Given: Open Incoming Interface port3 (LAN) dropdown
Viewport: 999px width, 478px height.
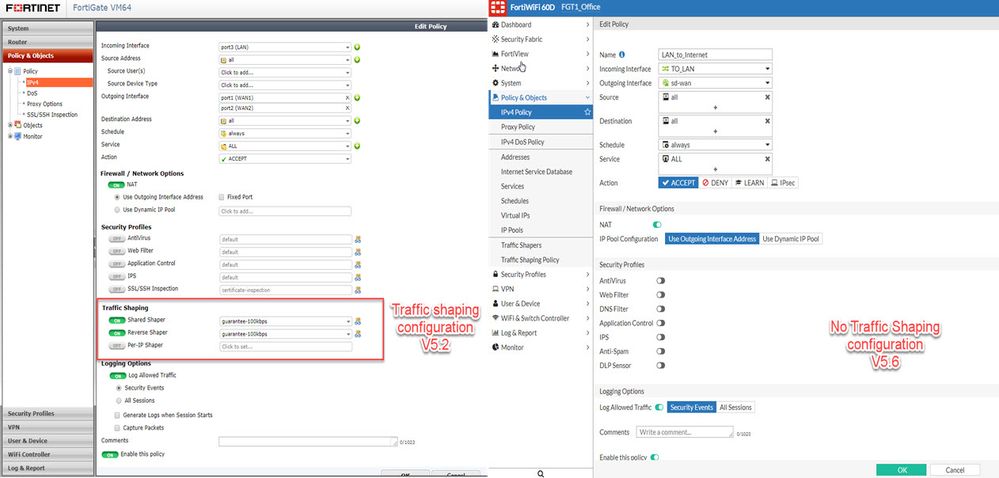Looking at the screenshot, I should [x=285, y=47].
